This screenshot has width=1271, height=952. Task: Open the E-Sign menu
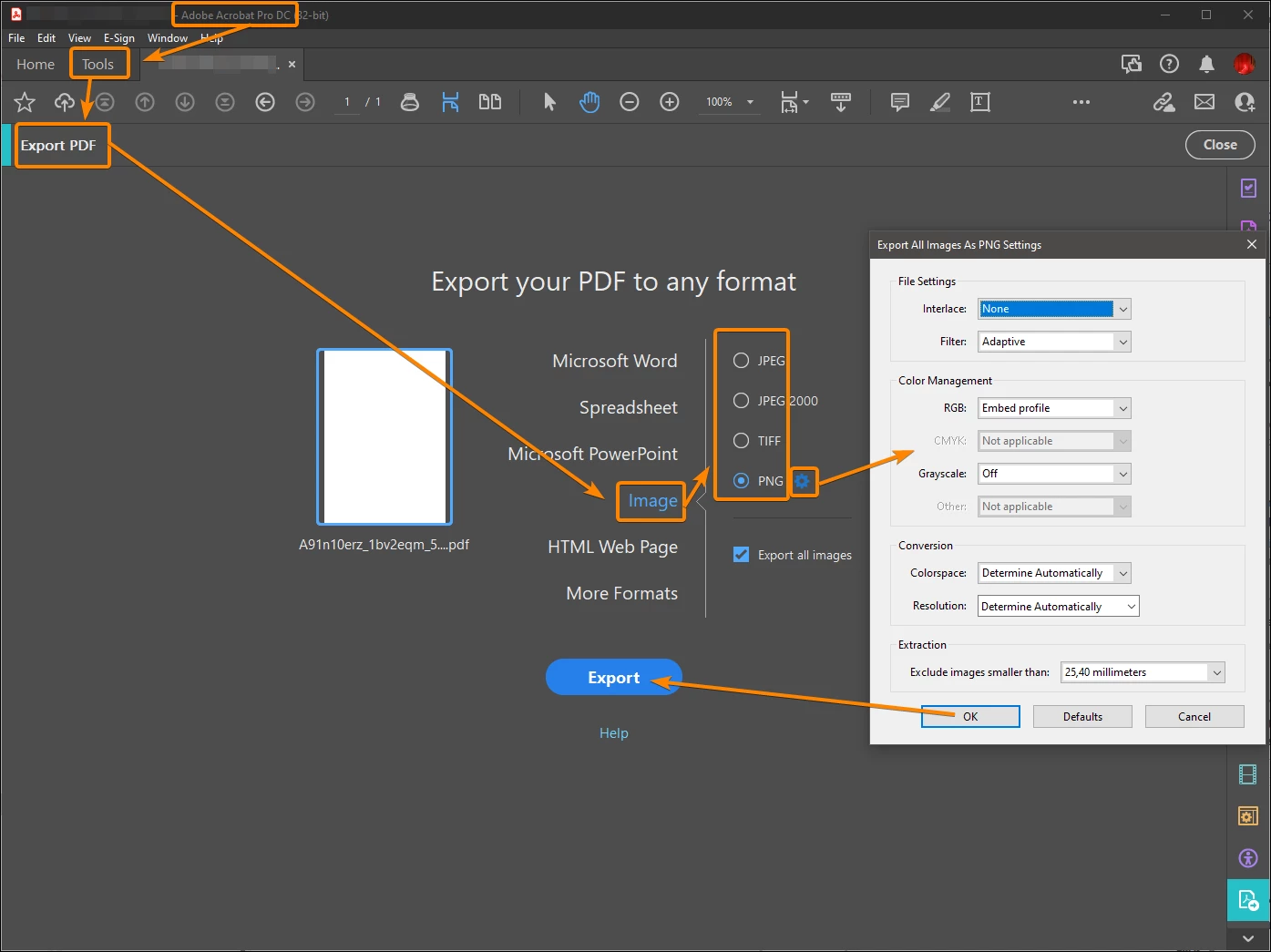coord(118,38)
